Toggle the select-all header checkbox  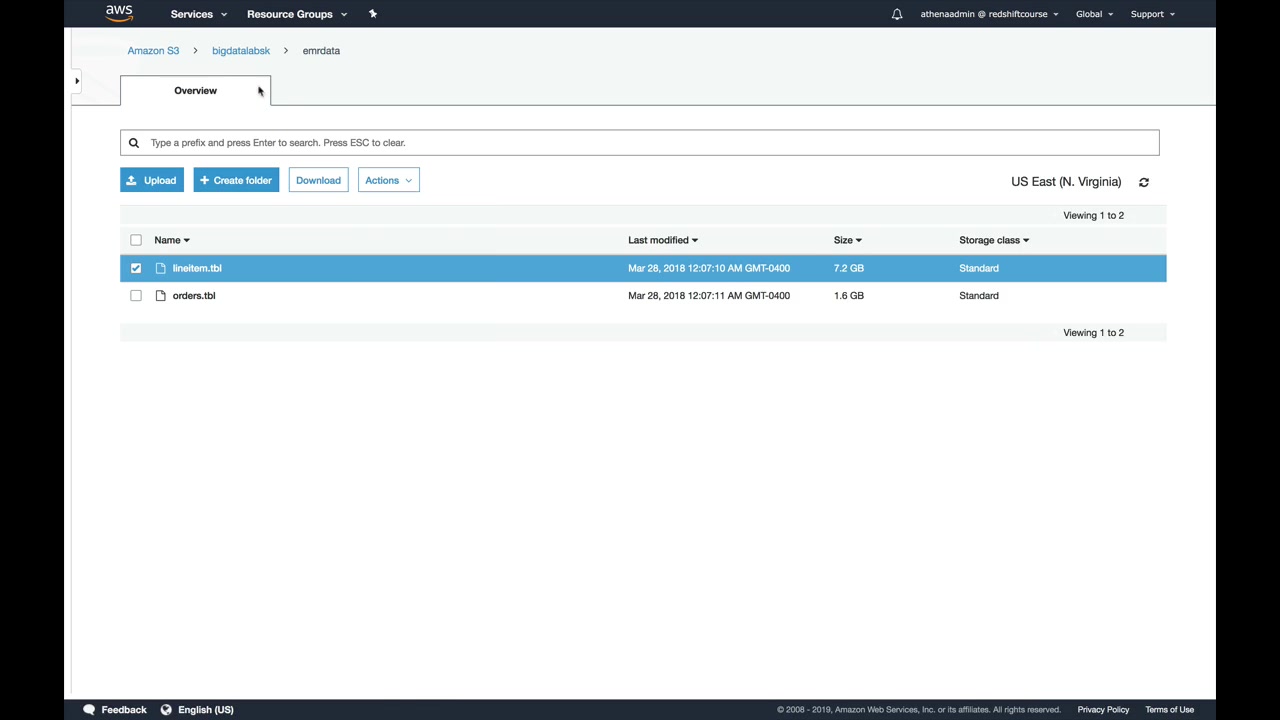coord(136,240)
